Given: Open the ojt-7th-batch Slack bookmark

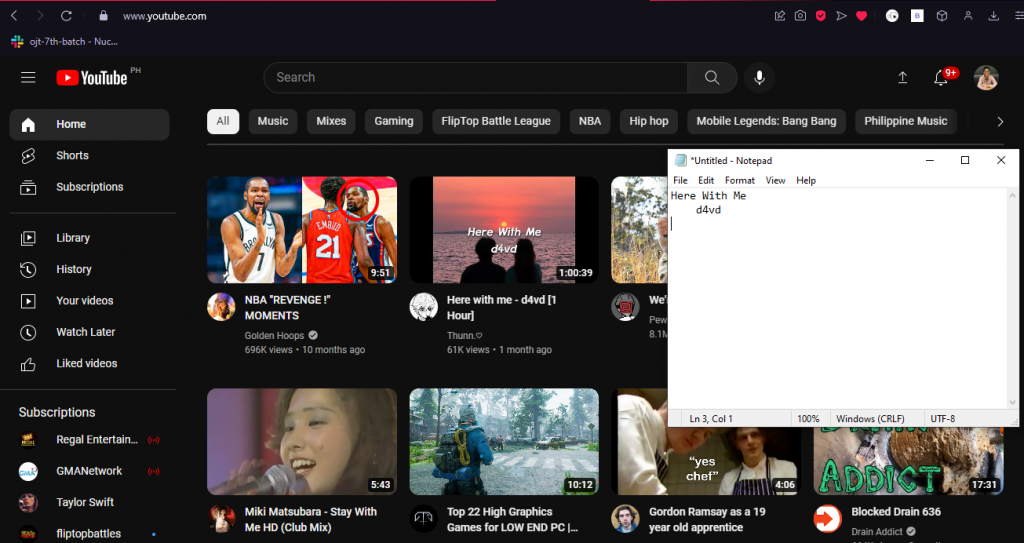Looking at the screenshot, I should pyautogui.click(x=65, y=41).
